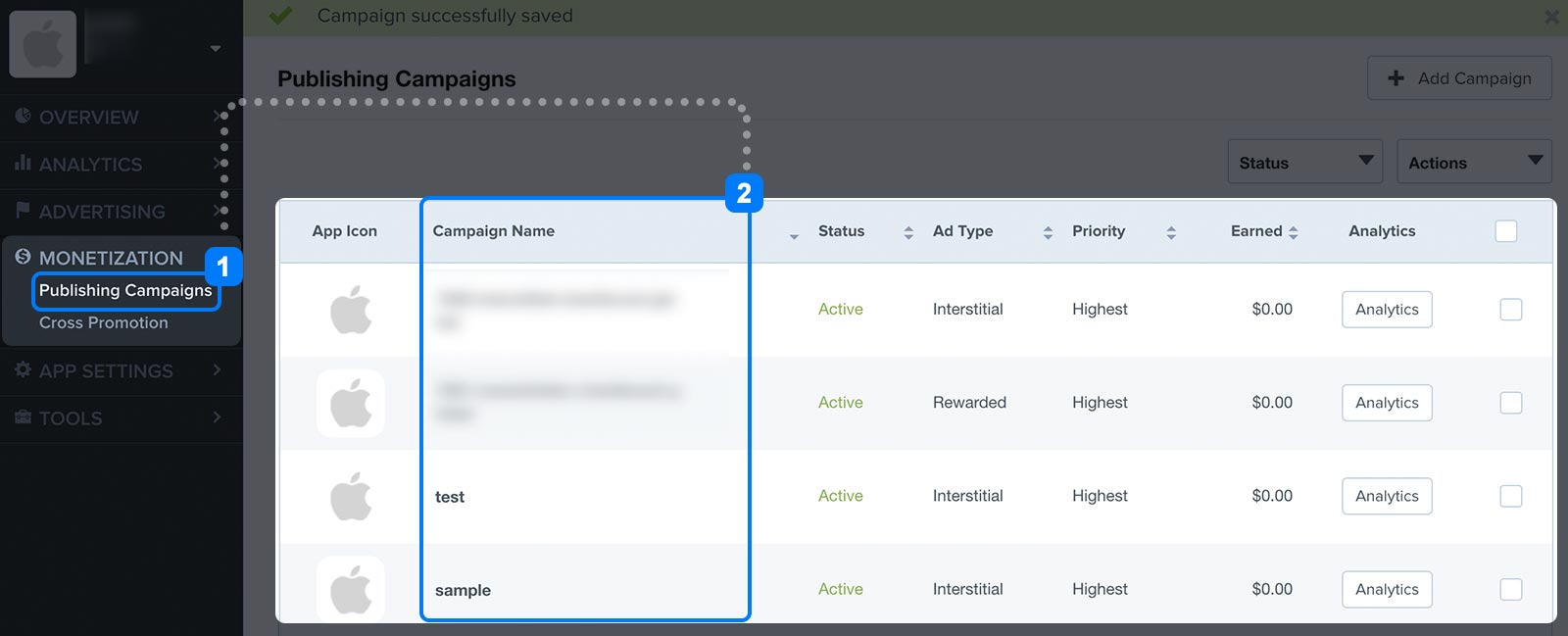This screenshot has width=1568, height=636.
Task: Click the Advertising flag icon
Action: (x=23, y=210)
